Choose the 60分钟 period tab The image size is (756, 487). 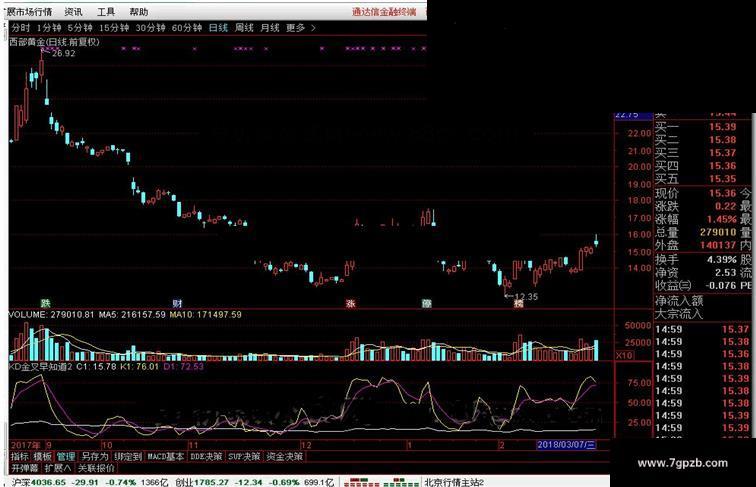click(187, 28)
